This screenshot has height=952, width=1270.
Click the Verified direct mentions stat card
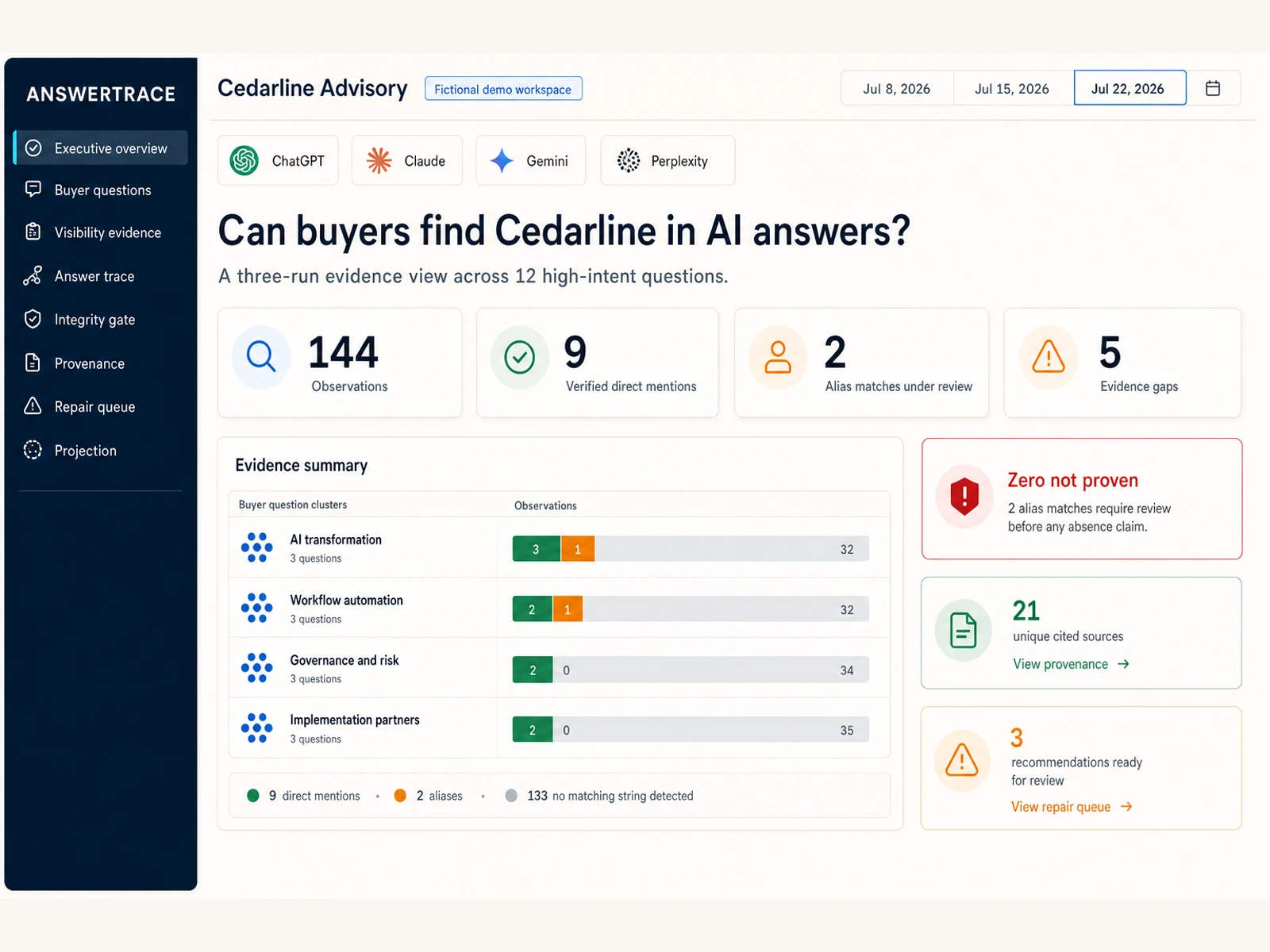click(598, 363)
